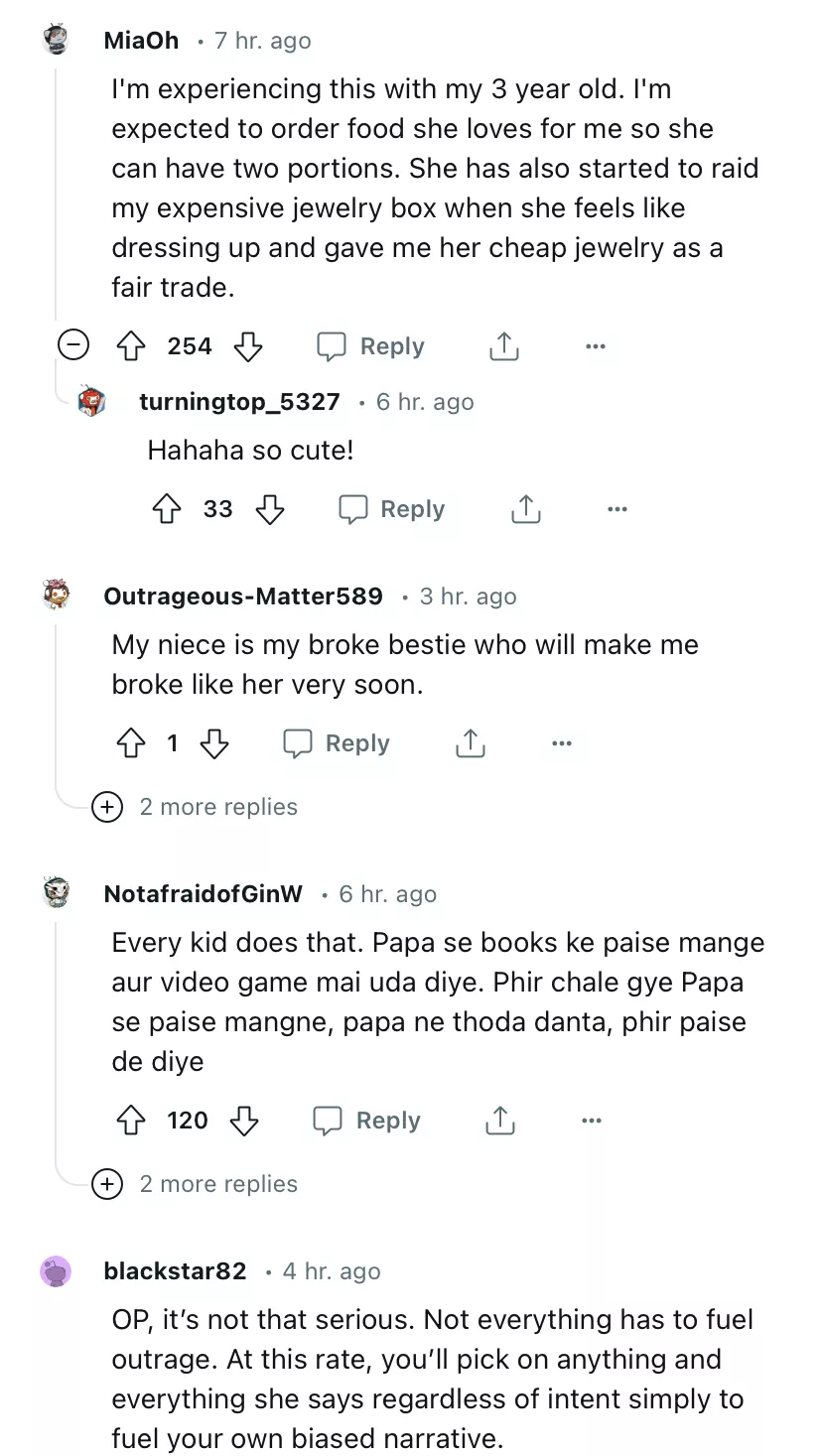Click MiaOh's avatar image

(x=57, y=40)
